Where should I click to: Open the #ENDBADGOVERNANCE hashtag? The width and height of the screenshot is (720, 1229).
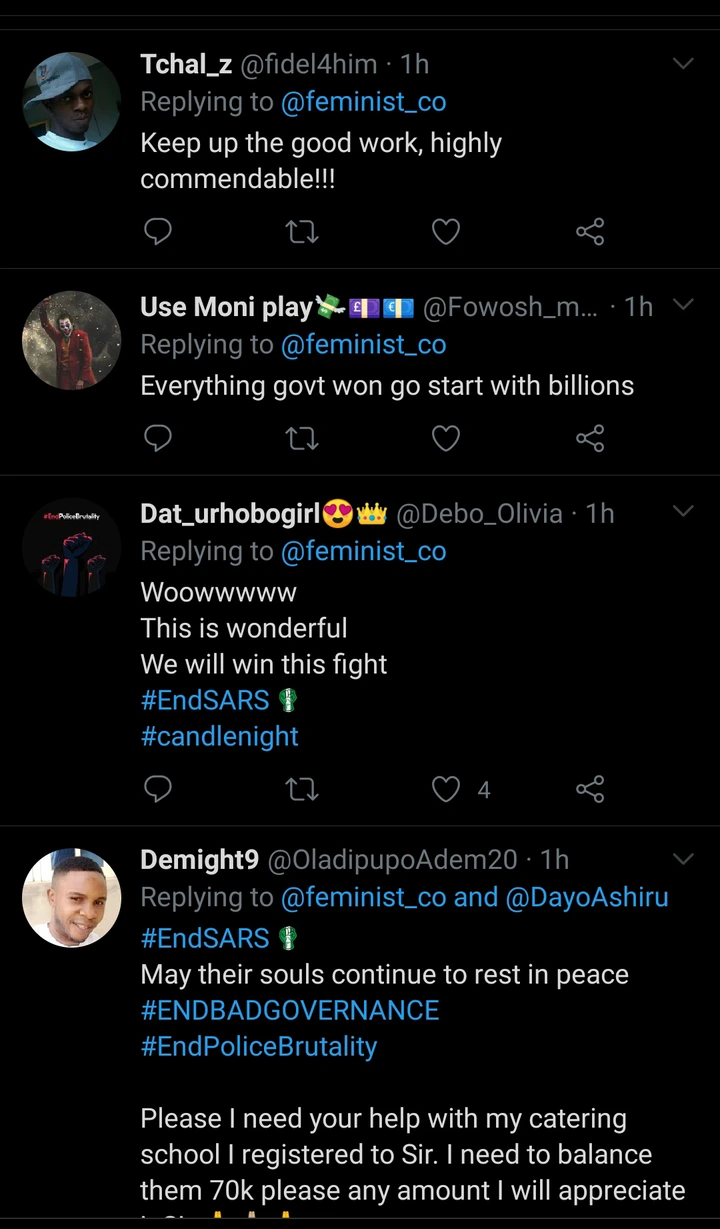click(290, 1011)
